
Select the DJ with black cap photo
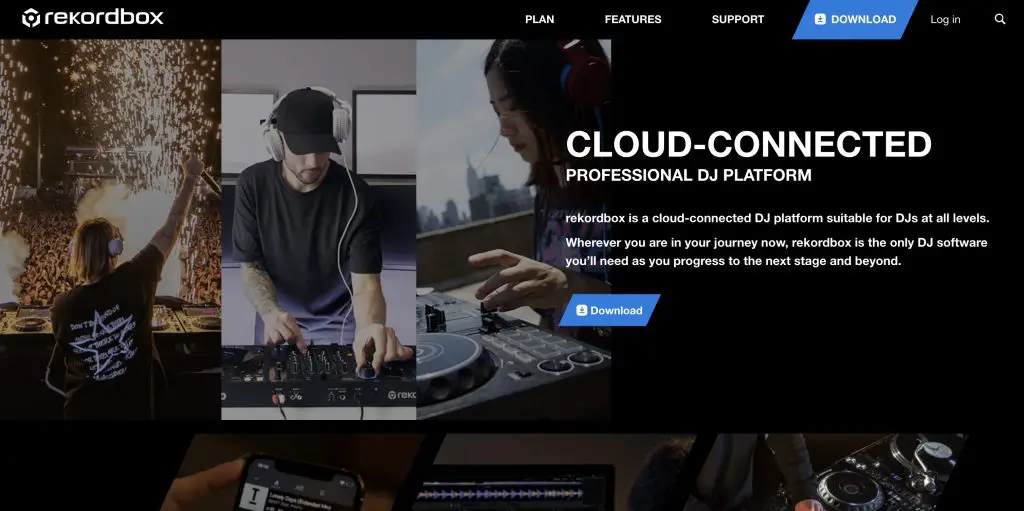click(x=319, y=229)
